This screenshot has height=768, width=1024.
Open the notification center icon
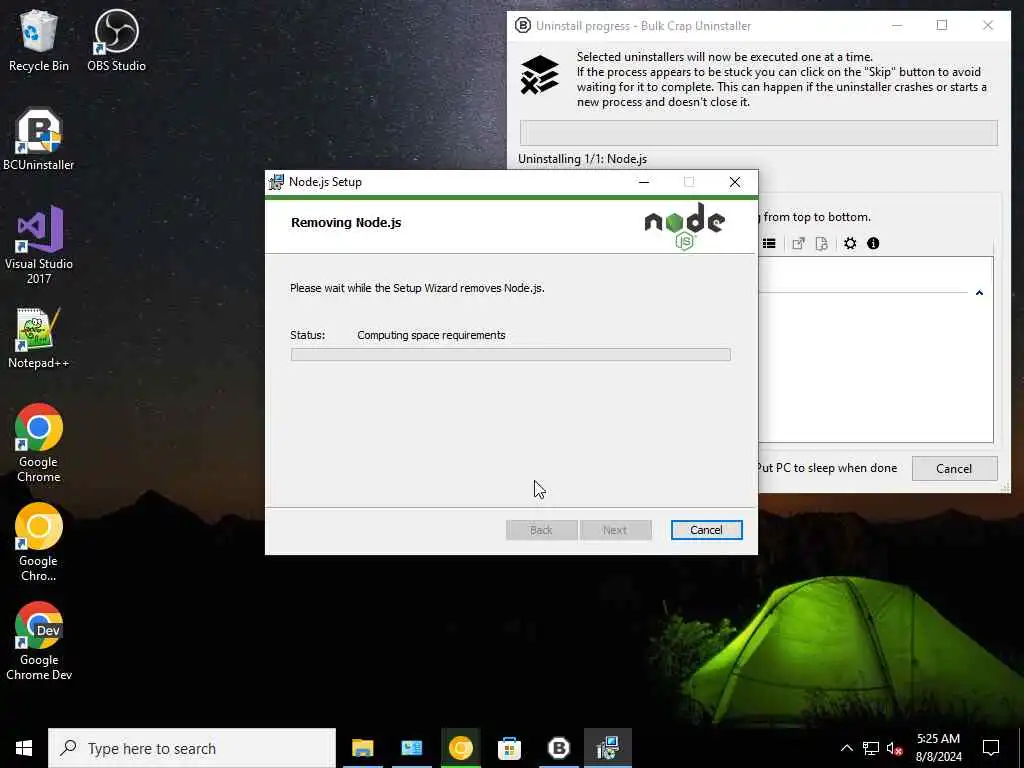tap(991, 748)
